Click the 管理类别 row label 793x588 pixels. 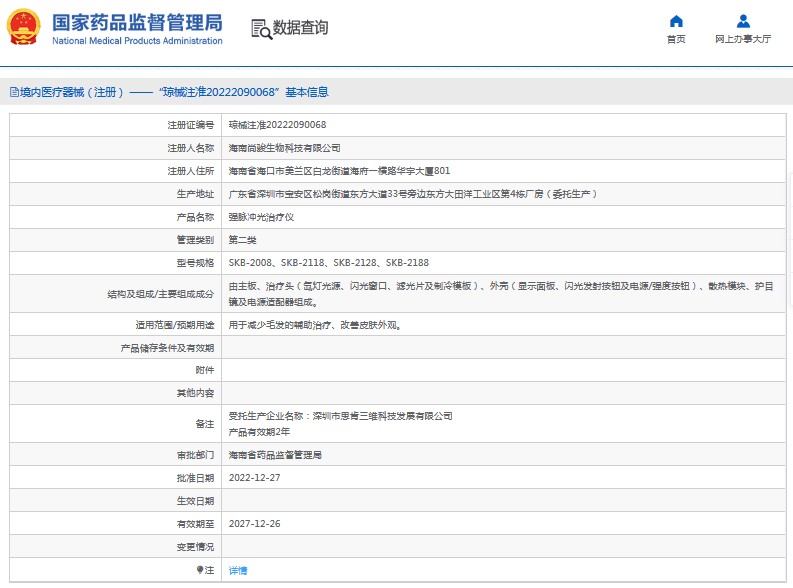tap(195, 240)
